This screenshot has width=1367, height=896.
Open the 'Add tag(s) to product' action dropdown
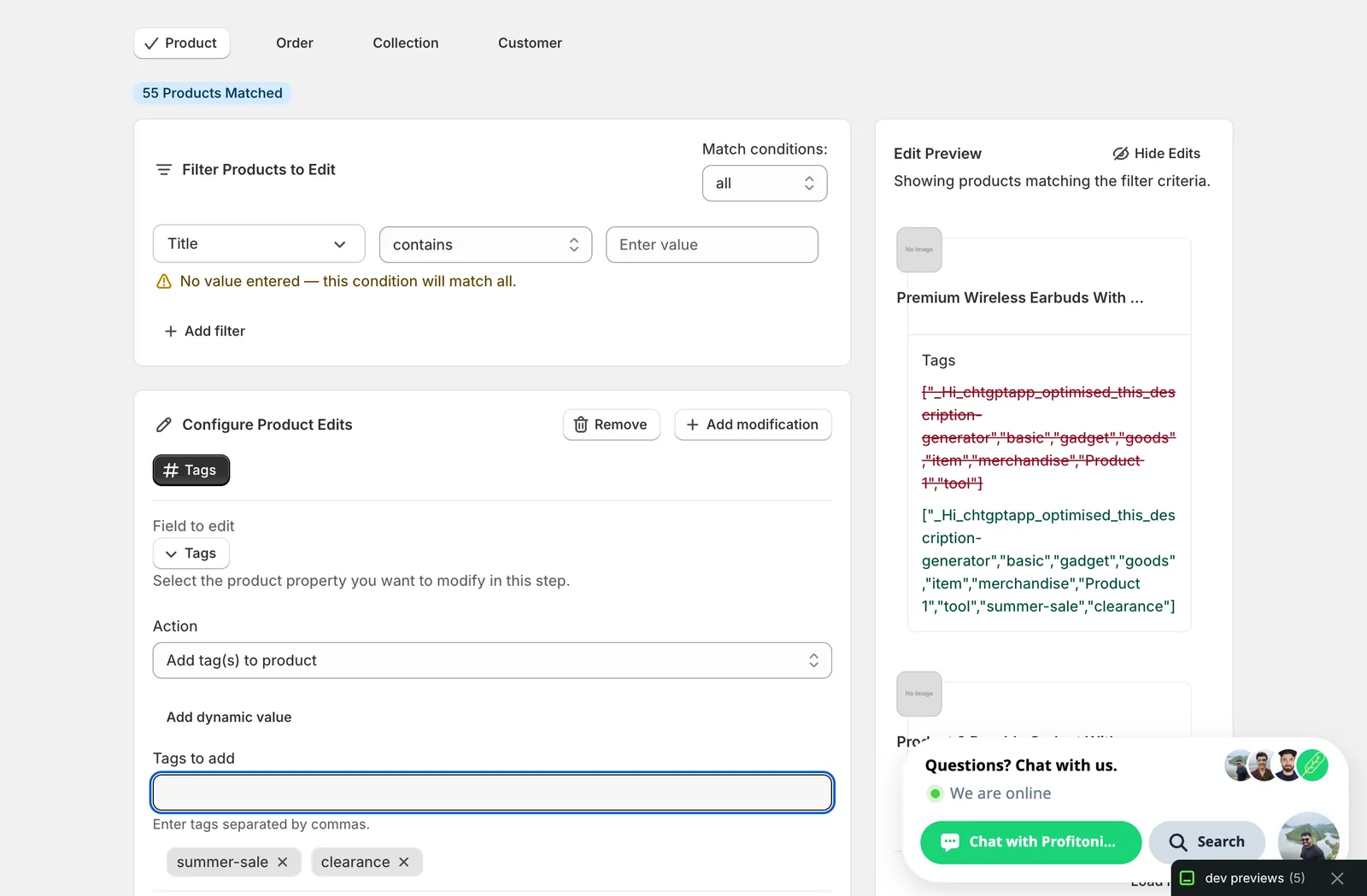pyautogui.click(x=492, y=660)
